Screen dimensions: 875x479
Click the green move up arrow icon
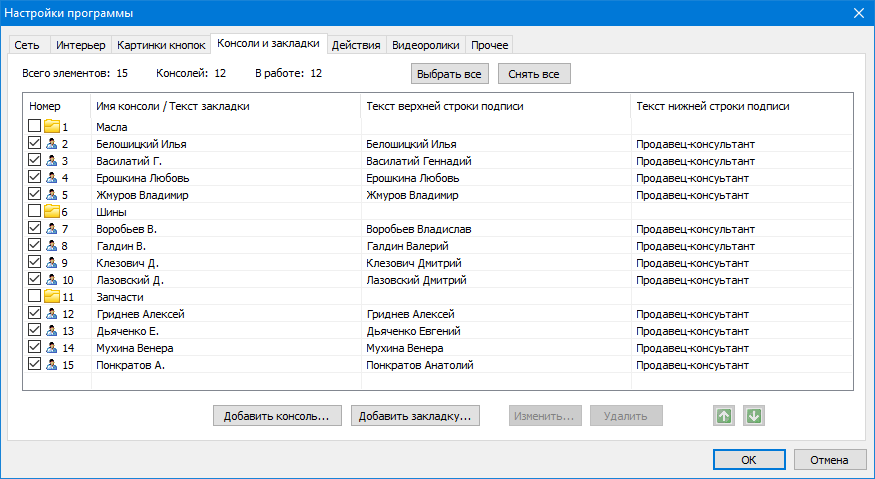click(x=723, y=416)
